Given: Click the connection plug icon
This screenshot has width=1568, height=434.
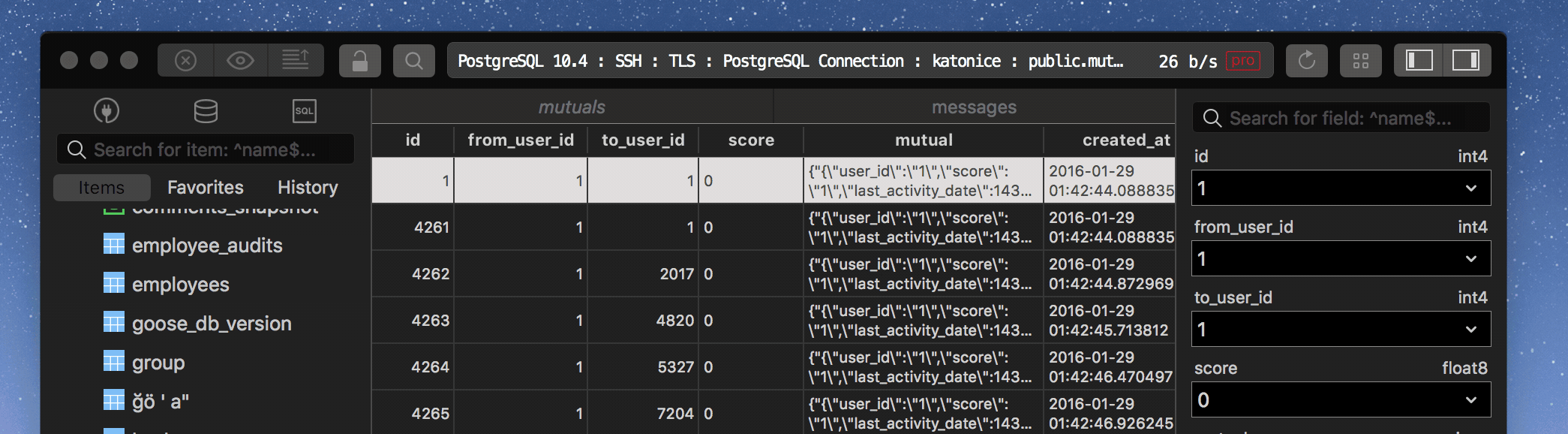Looking at the screenshot, I should 107,111.
